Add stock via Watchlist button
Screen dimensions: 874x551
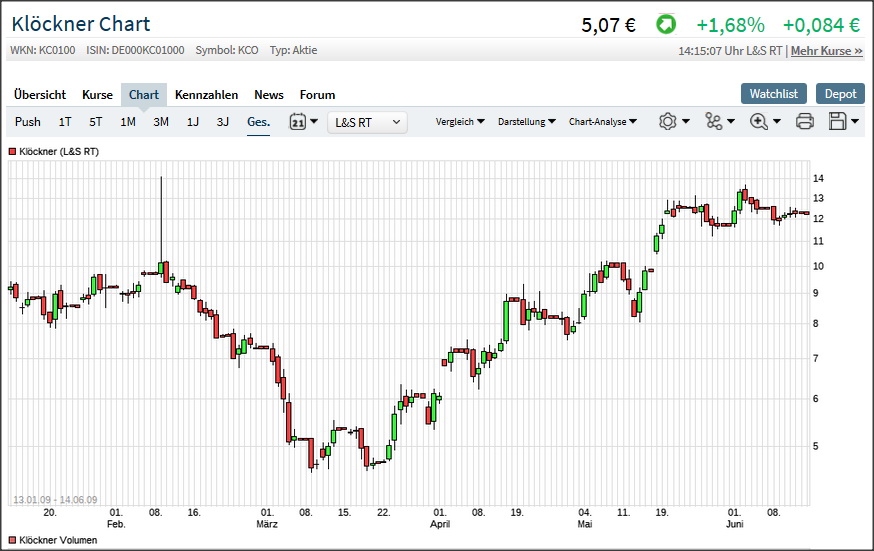coord(774,94)
